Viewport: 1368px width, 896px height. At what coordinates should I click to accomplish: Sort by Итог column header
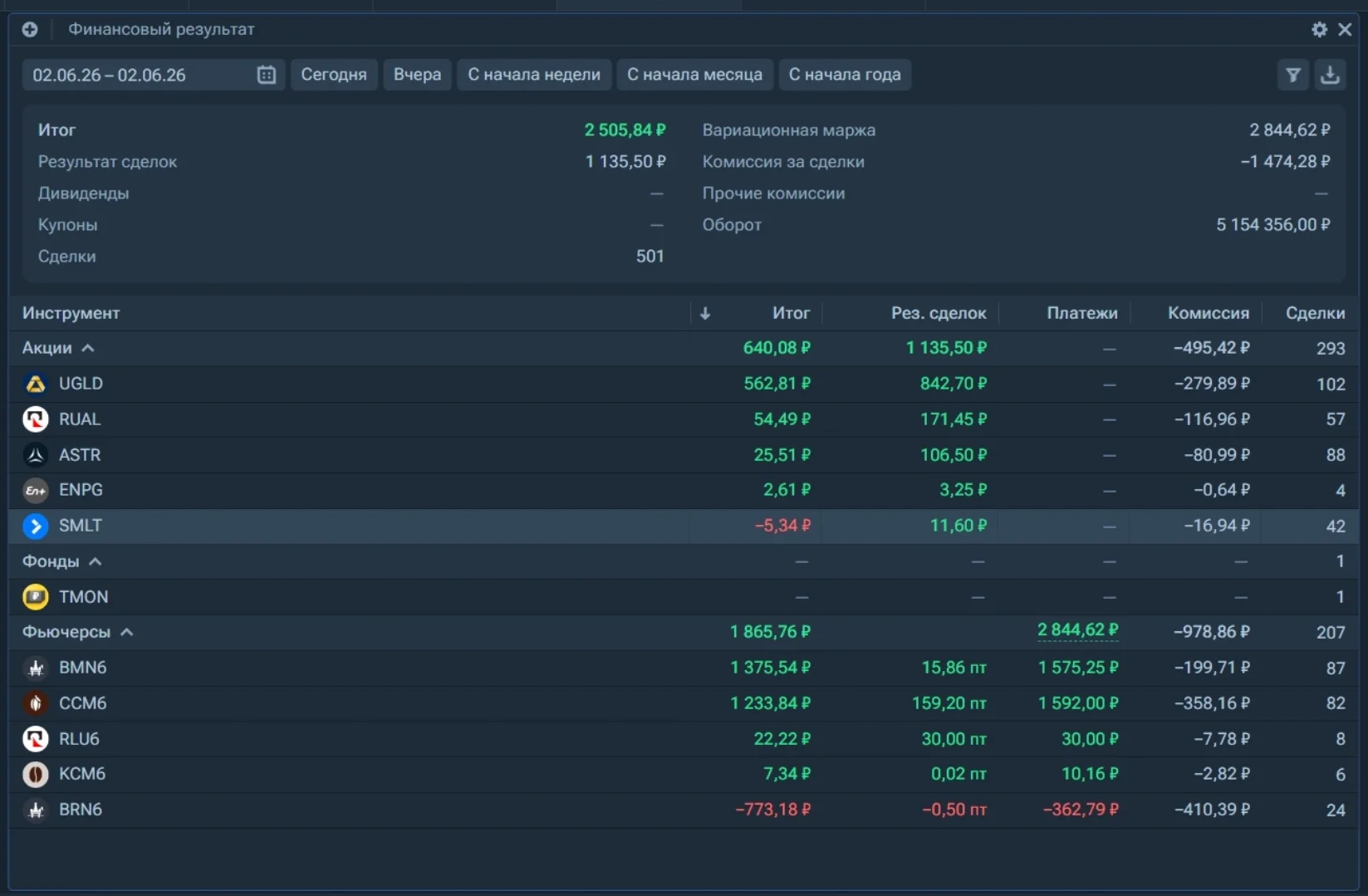coord(791,313)
